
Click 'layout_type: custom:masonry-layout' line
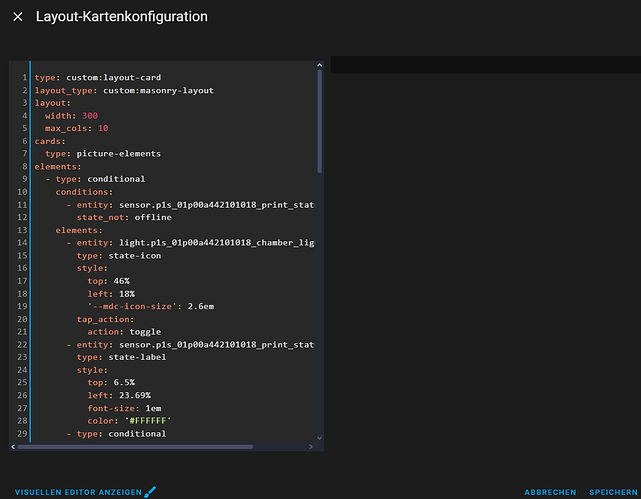click(x=124, y=90)
